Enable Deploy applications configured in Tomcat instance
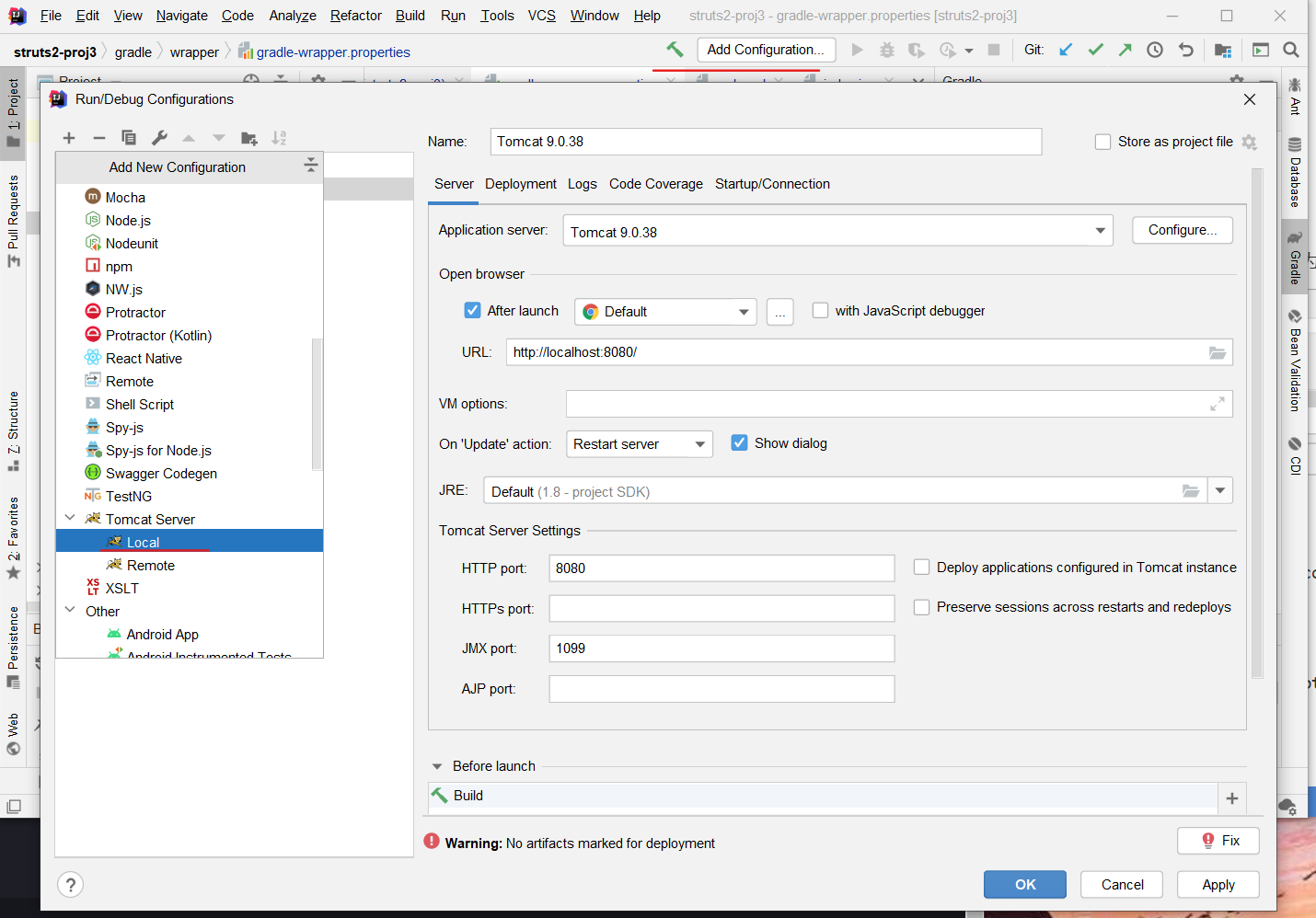 [921, 568]
